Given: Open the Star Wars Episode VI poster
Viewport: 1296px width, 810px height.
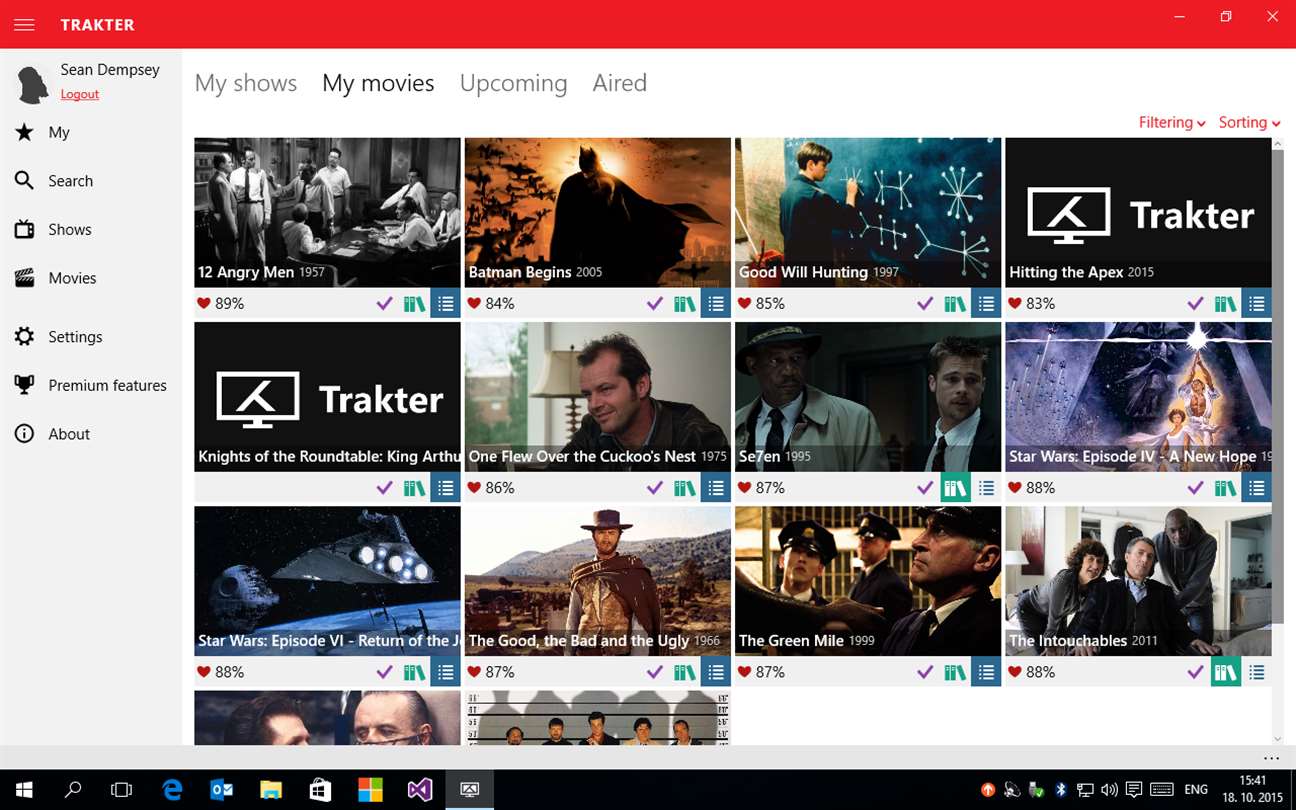Looking at the screenshot, I should point(327,580).
